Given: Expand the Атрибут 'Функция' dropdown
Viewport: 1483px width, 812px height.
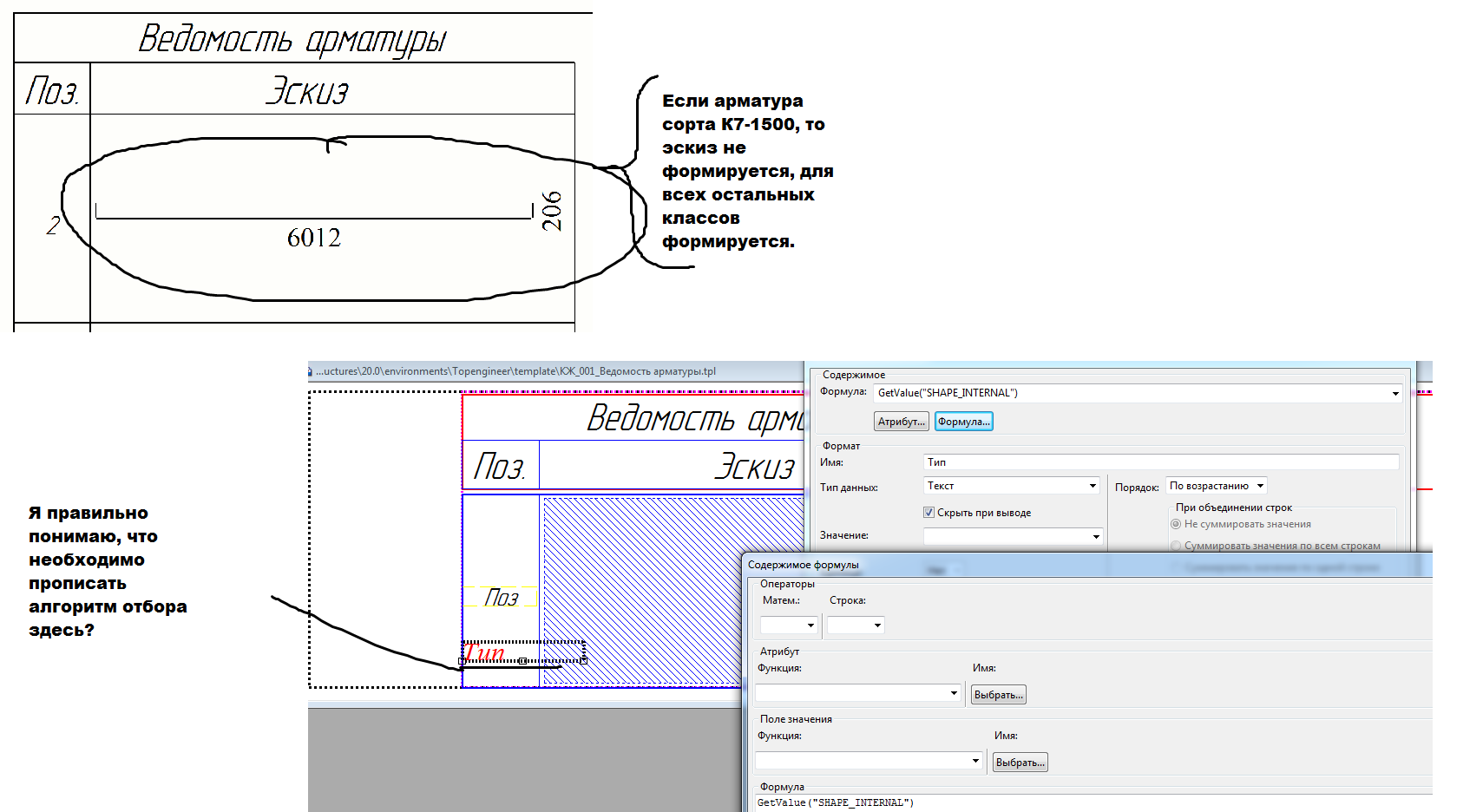Looking at the screenshot, I should (954, 693).
